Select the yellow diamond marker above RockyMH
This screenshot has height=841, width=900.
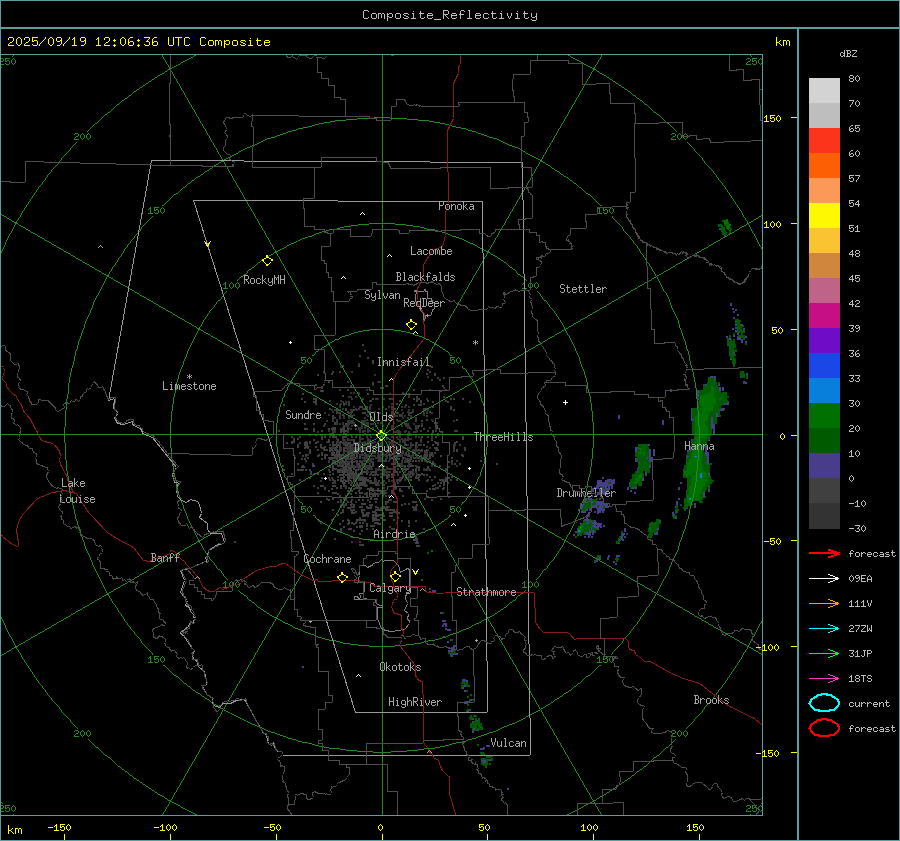click(x=267, y=260)
